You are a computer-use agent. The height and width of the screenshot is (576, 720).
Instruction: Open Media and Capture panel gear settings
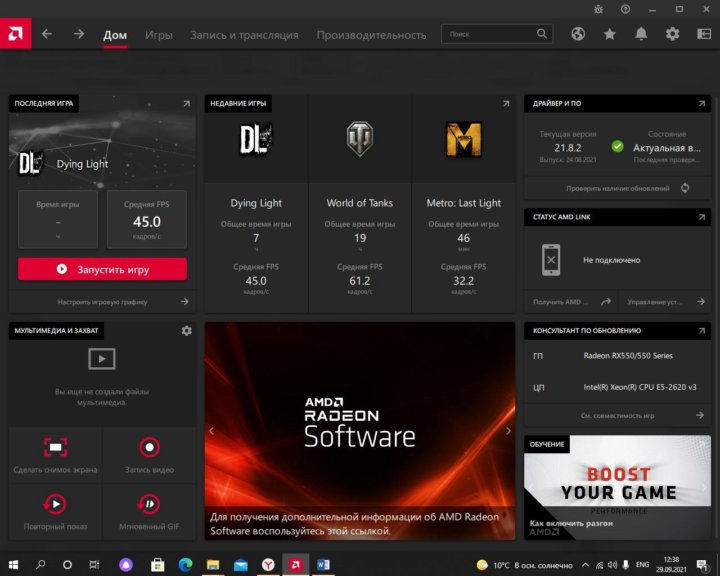tap(186, 330)
